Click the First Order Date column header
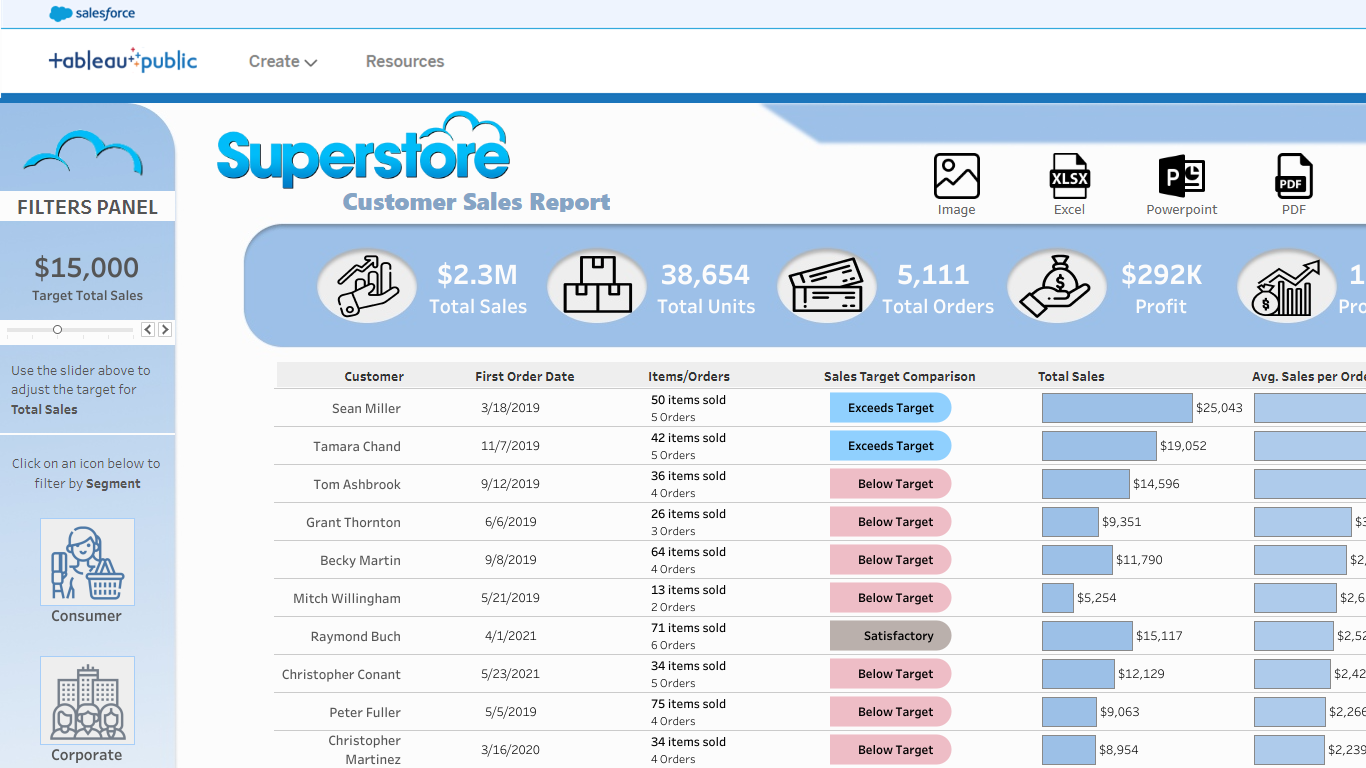Viewport: 1366px width, 768px height. point(525,377)
